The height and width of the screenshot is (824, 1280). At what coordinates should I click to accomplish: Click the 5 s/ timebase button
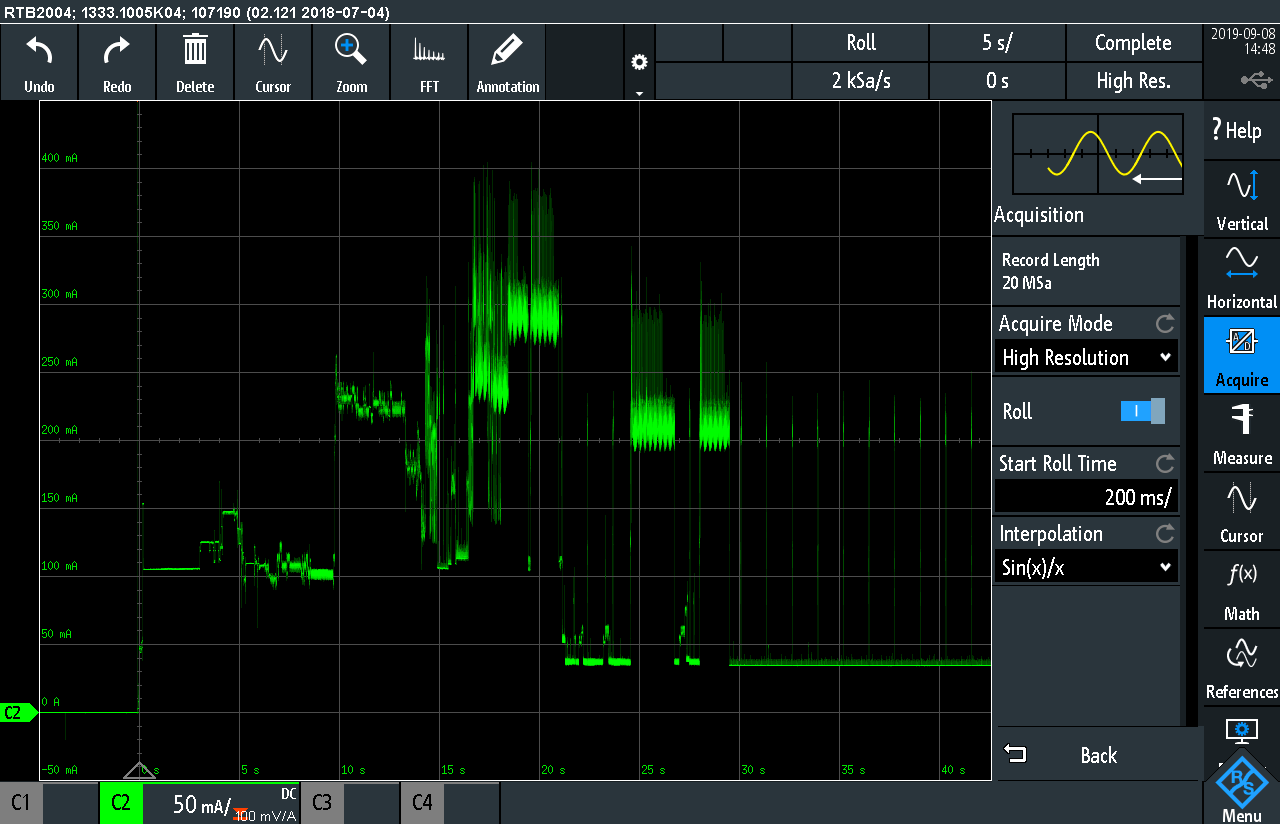tap(997, 43)
